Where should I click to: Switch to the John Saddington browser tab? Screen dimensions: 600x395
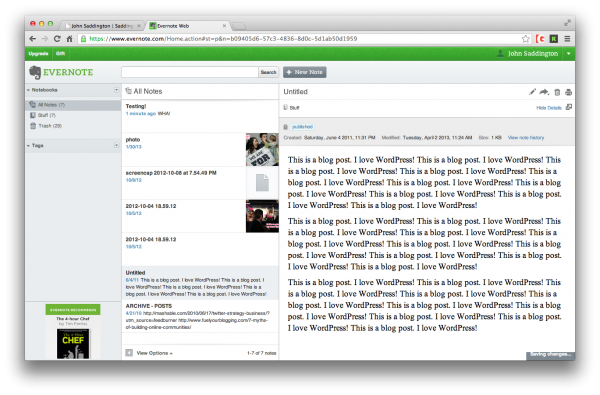[101, 26]
